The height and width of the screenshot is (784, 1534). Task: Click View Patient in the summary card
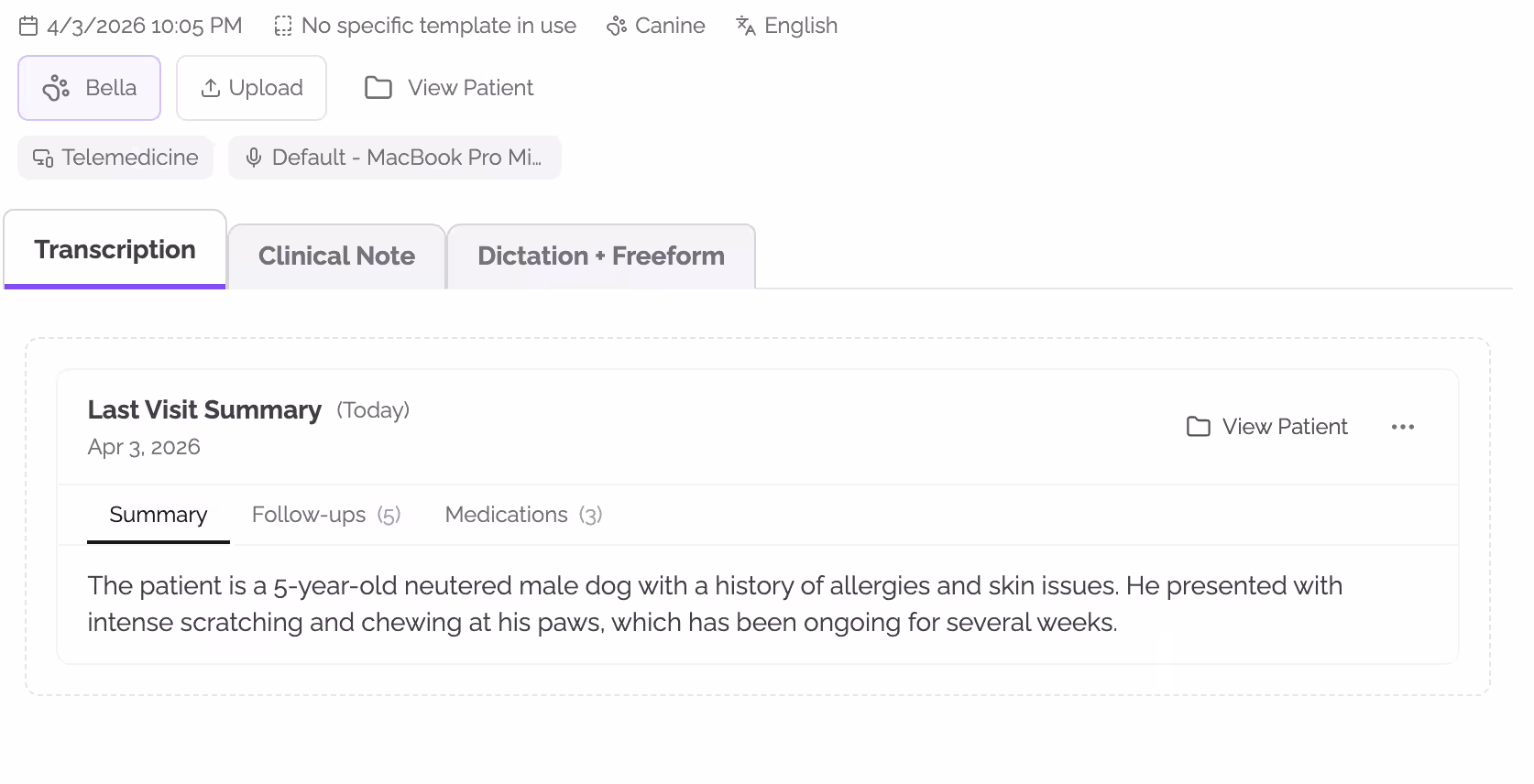1267,427
